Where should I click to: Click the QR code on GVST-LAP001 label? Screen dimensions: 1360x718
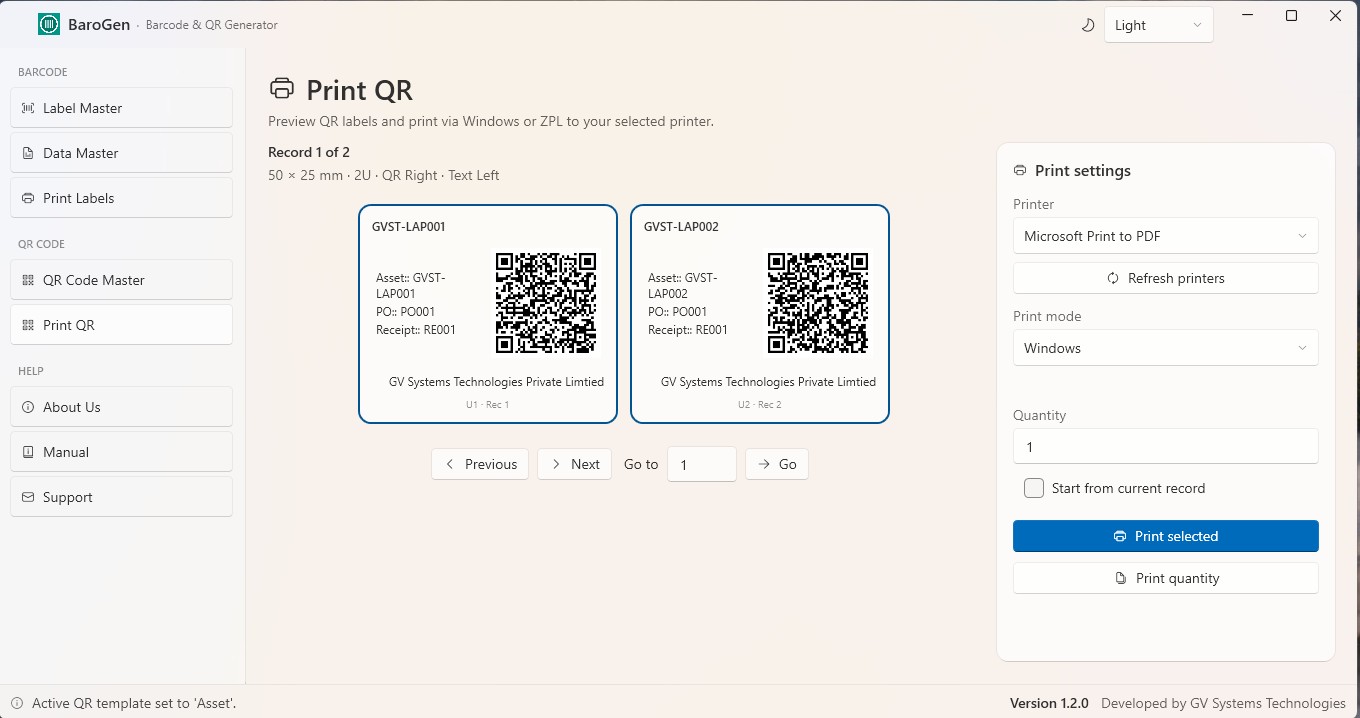point(546,303)
